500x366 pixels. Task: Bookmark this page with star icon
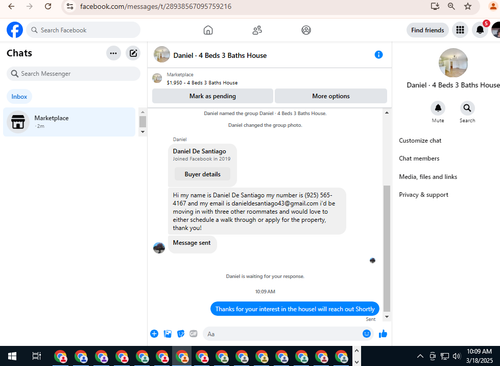(x=468, y=6)
